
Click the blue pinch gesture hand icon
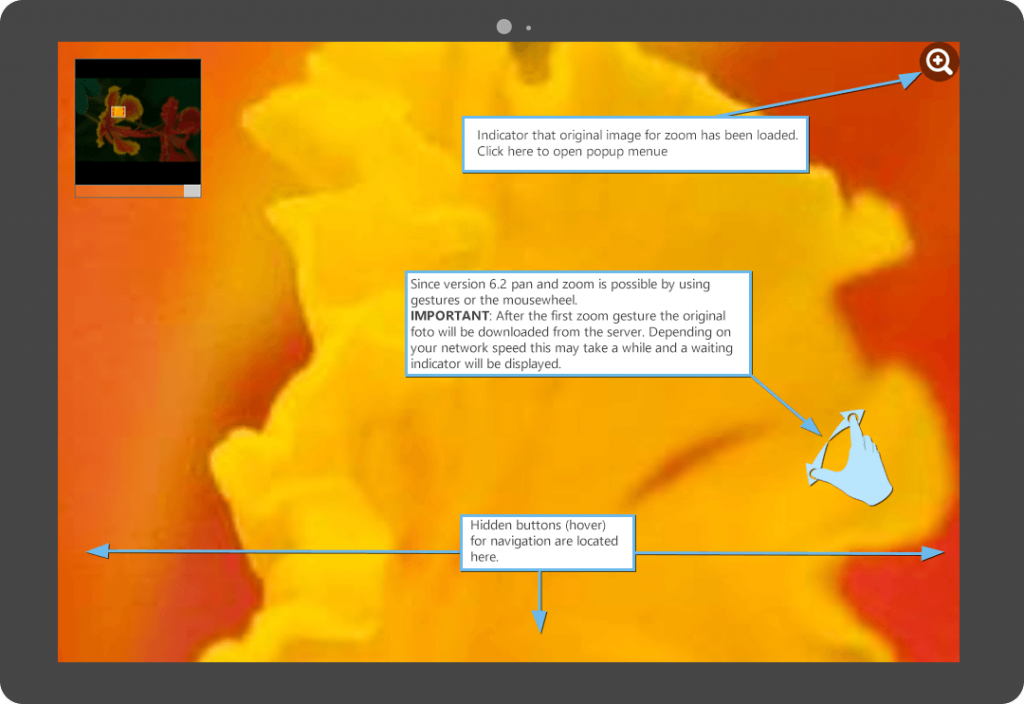(847, 459)
